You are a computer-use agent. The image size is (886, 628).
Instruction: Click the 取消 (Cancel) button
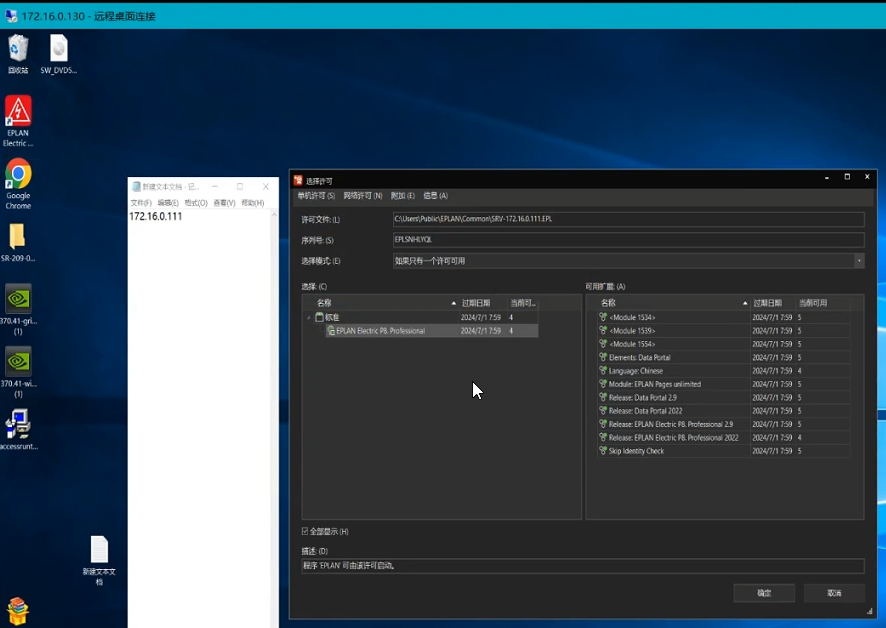click(834, 593)
